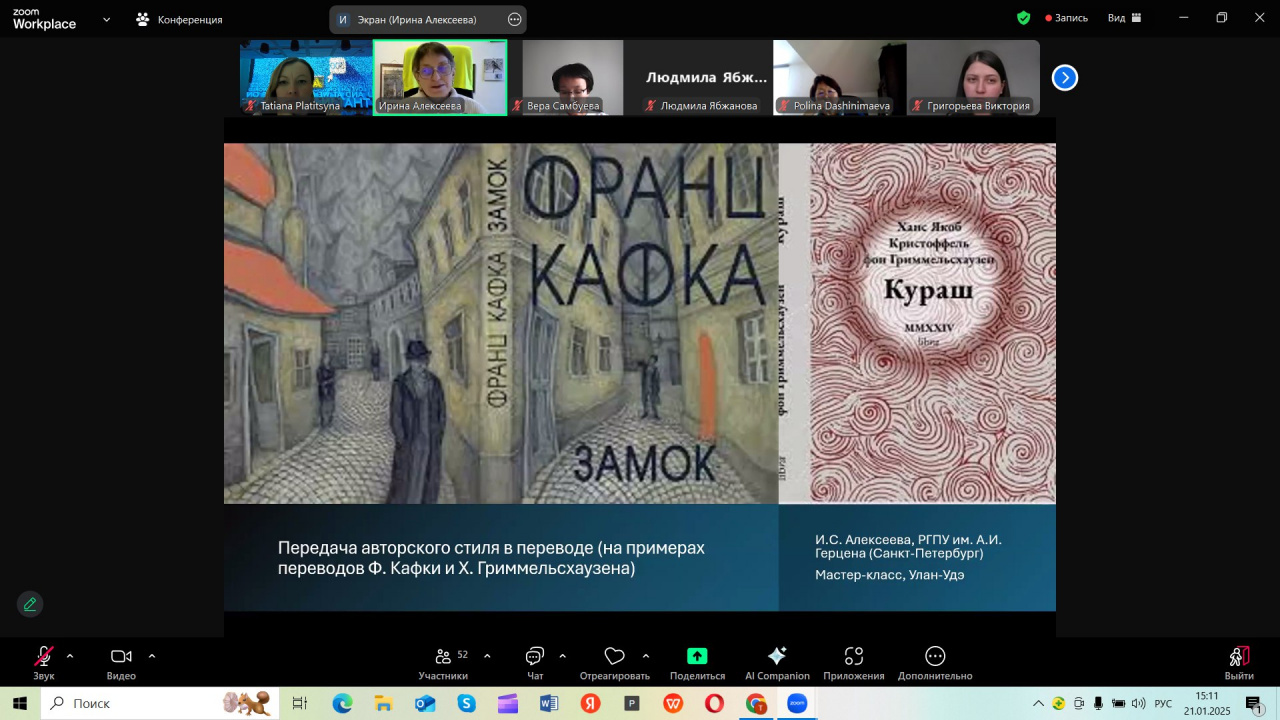Viewport: 1280px width, 720px height.
Task: Click the Дополнительно more options icon
Action: [935, 657]
